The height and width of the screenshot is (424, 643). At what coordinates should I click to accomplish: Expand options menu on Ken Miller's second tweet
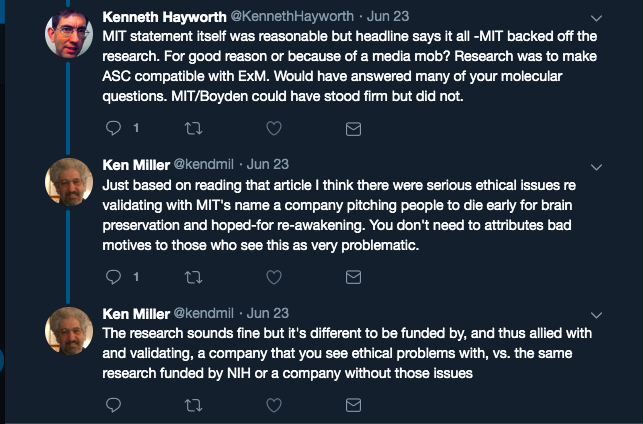(596, 167)
